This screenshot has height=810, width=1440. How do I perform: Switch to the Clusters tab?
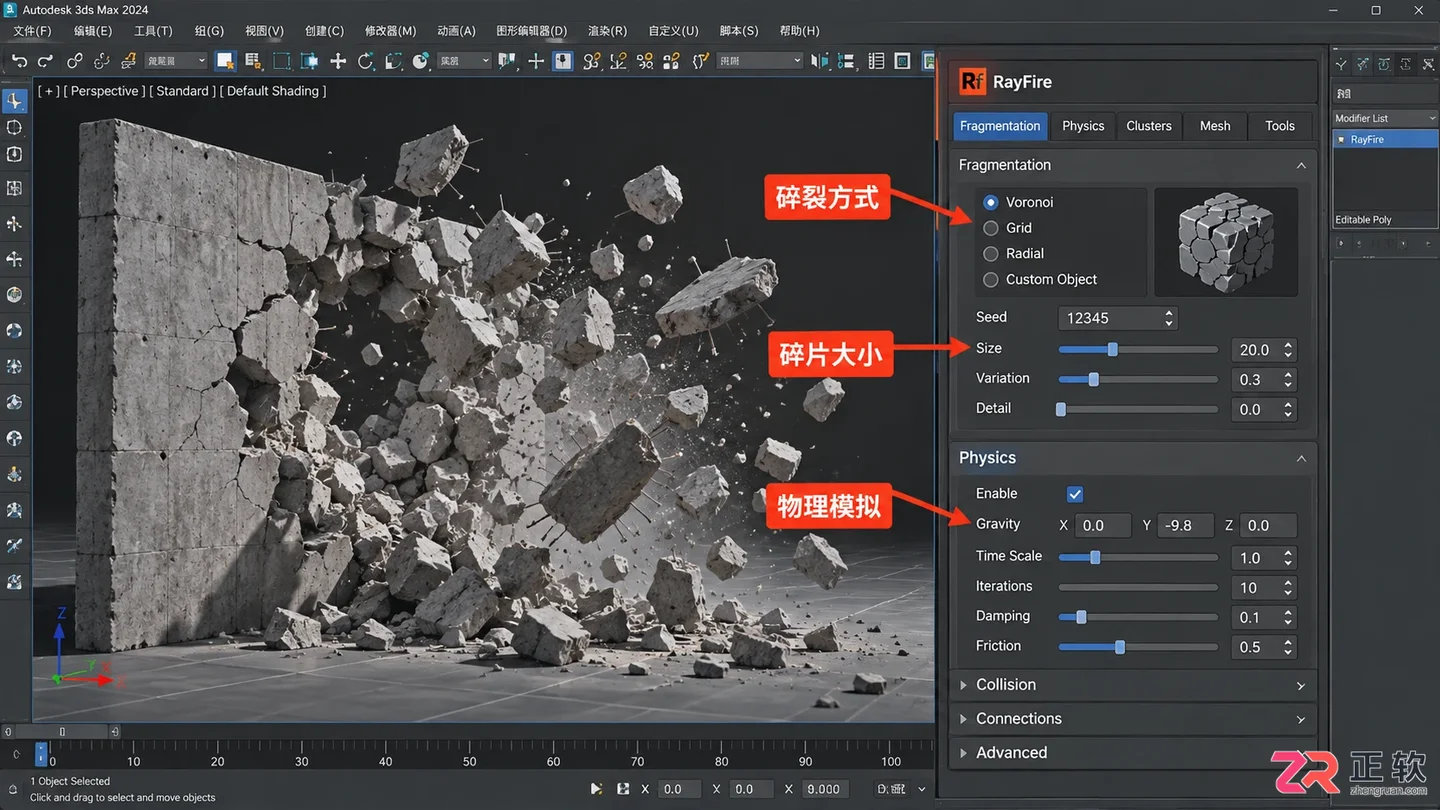pyautogui.click(x=1149, y=126)
